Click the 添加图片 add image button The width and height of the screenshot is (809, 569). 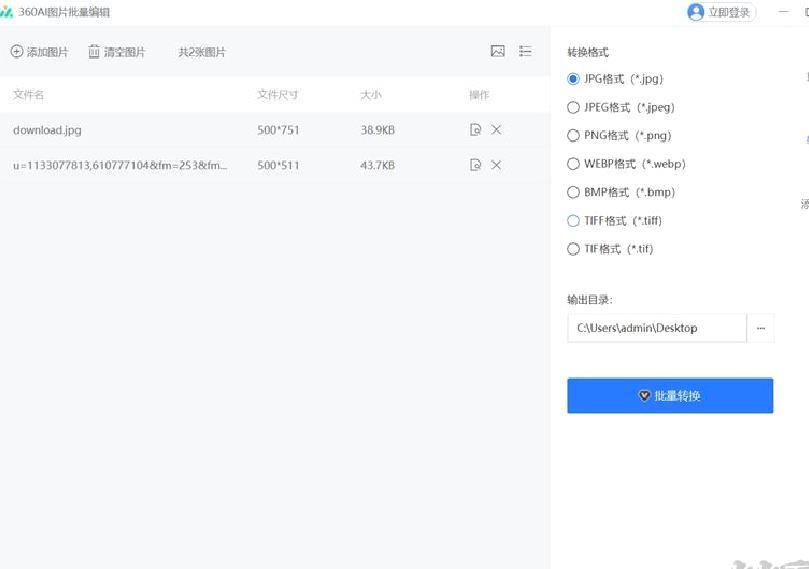[39, 52]
